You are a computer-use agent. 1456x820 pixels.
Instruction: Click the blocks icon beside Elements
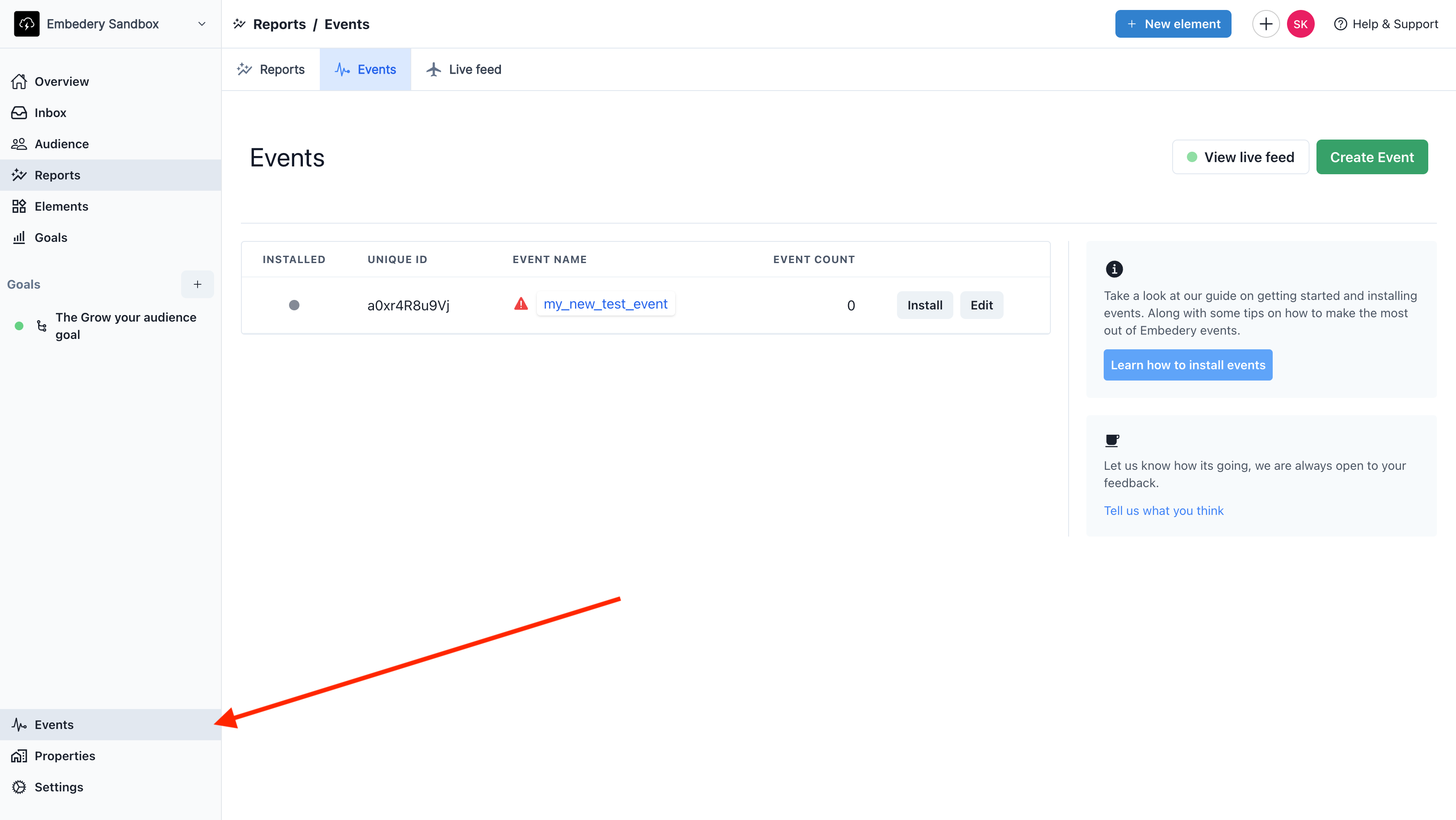click(19, 206)
